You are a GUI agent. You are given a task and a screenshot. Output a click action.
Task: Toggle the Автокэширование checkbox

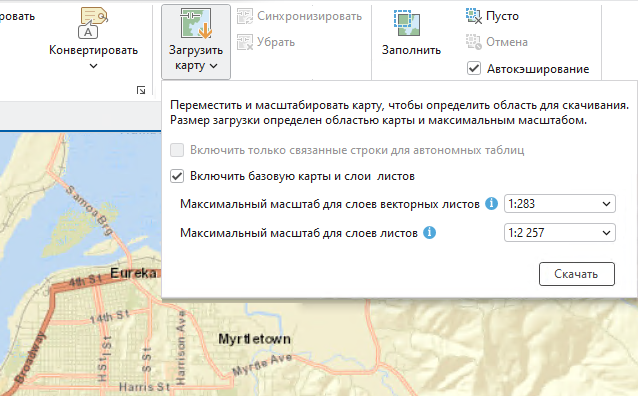(x=474, y=68)
